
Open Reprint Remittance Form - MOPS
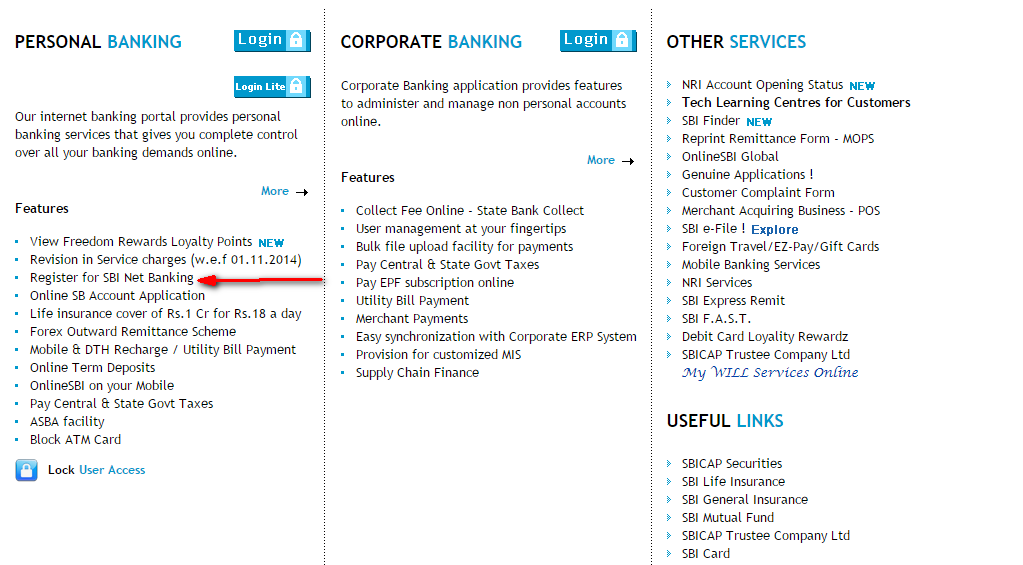point(778,139)
